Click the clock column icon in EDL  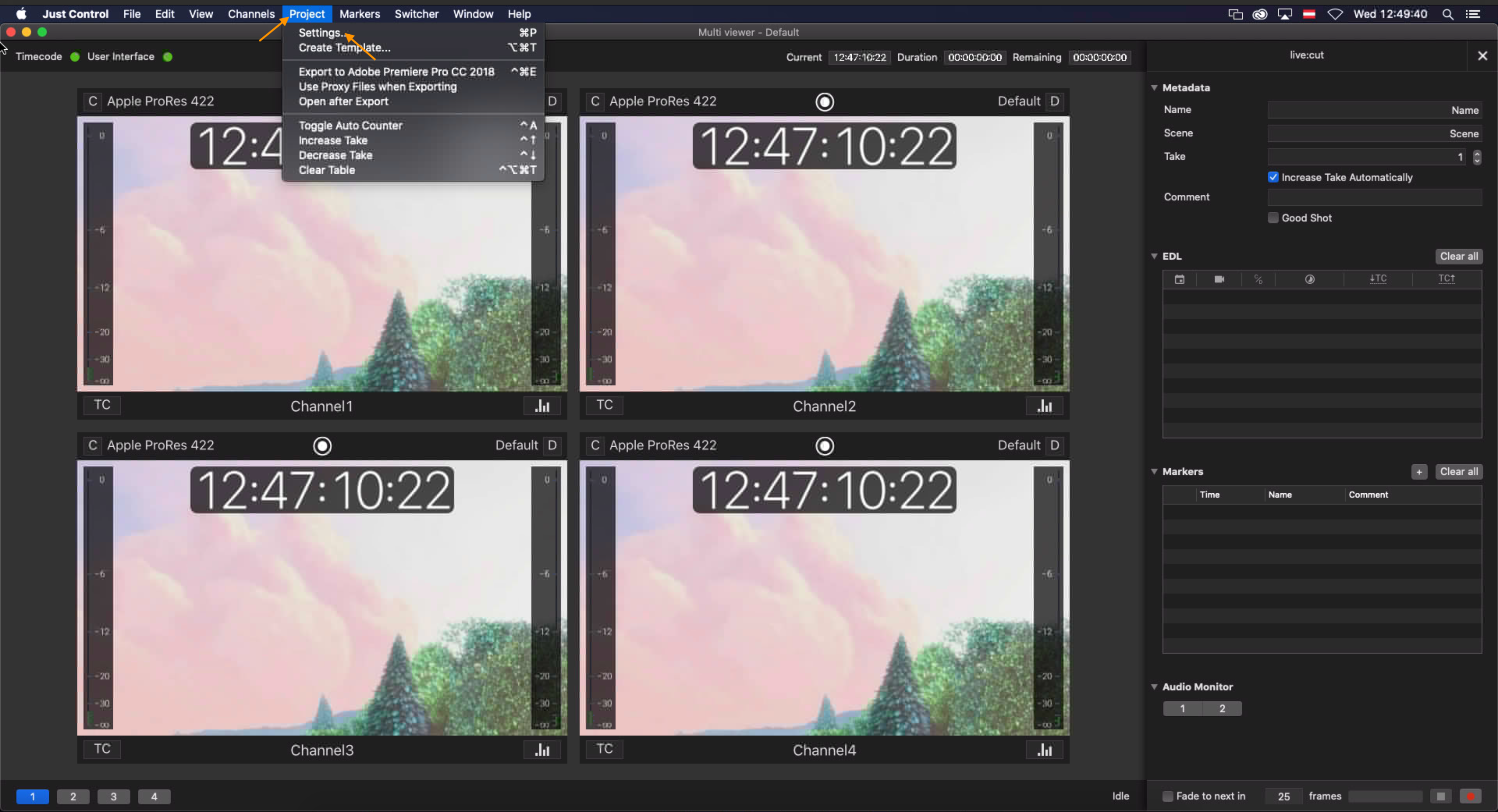point(1309,279)
